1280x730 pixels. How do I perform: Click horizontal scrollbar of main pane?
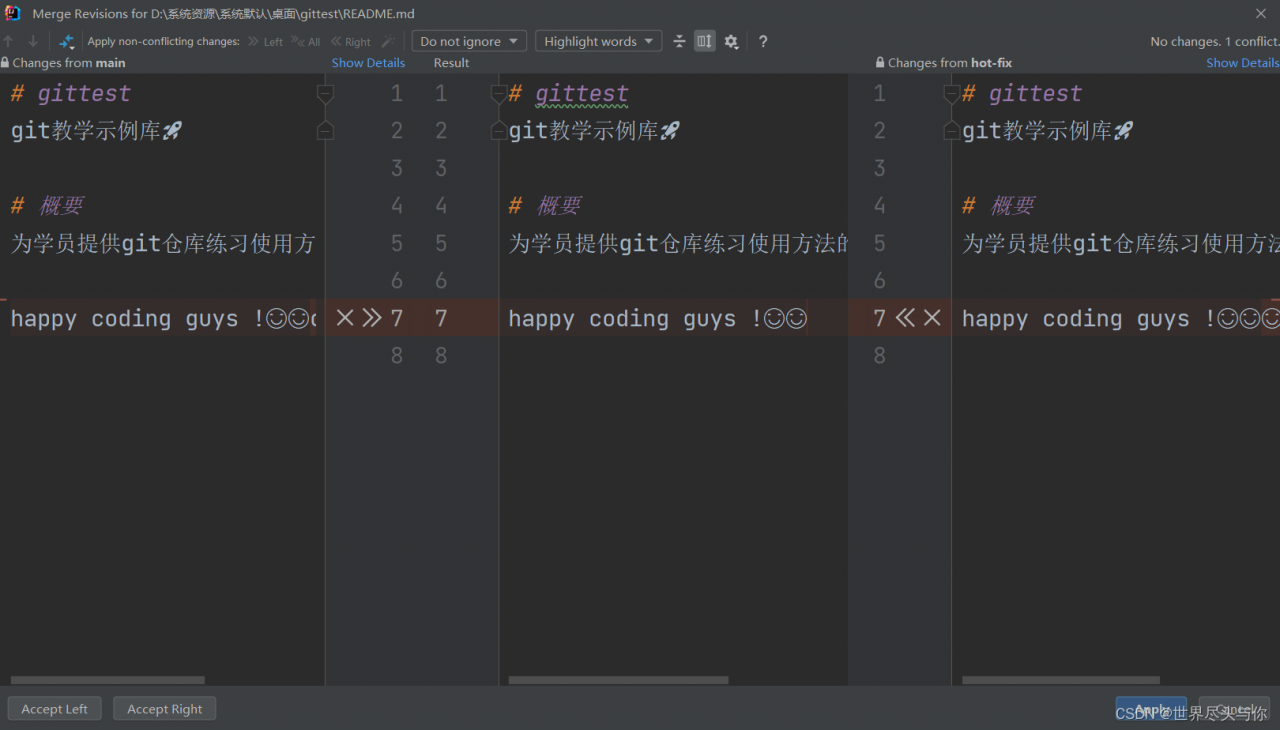coord(108,680)
